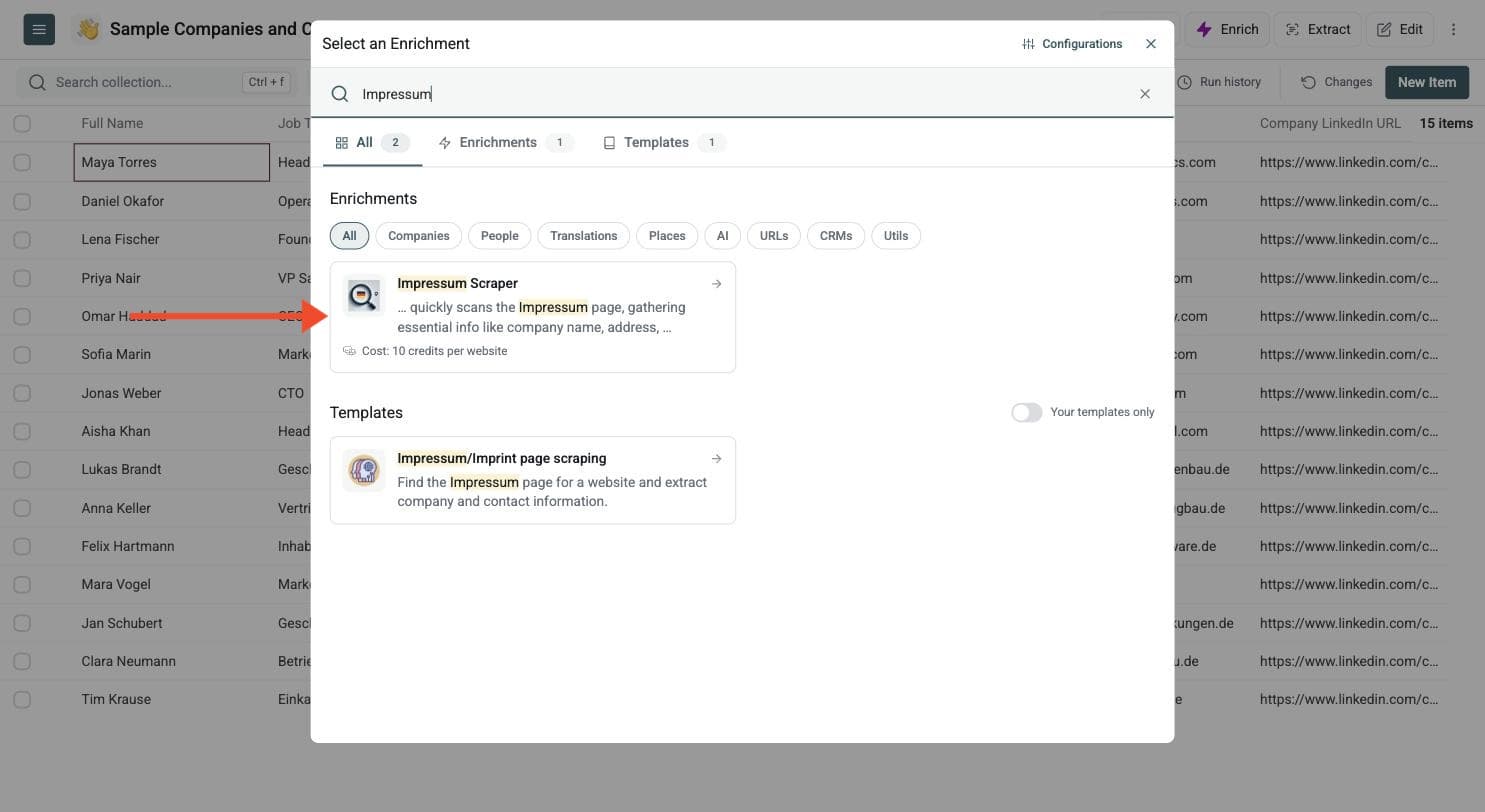Click the waving hand collection emoji icon
Image resolution: width=1485 pixels, height=812 pixels.
88,29
